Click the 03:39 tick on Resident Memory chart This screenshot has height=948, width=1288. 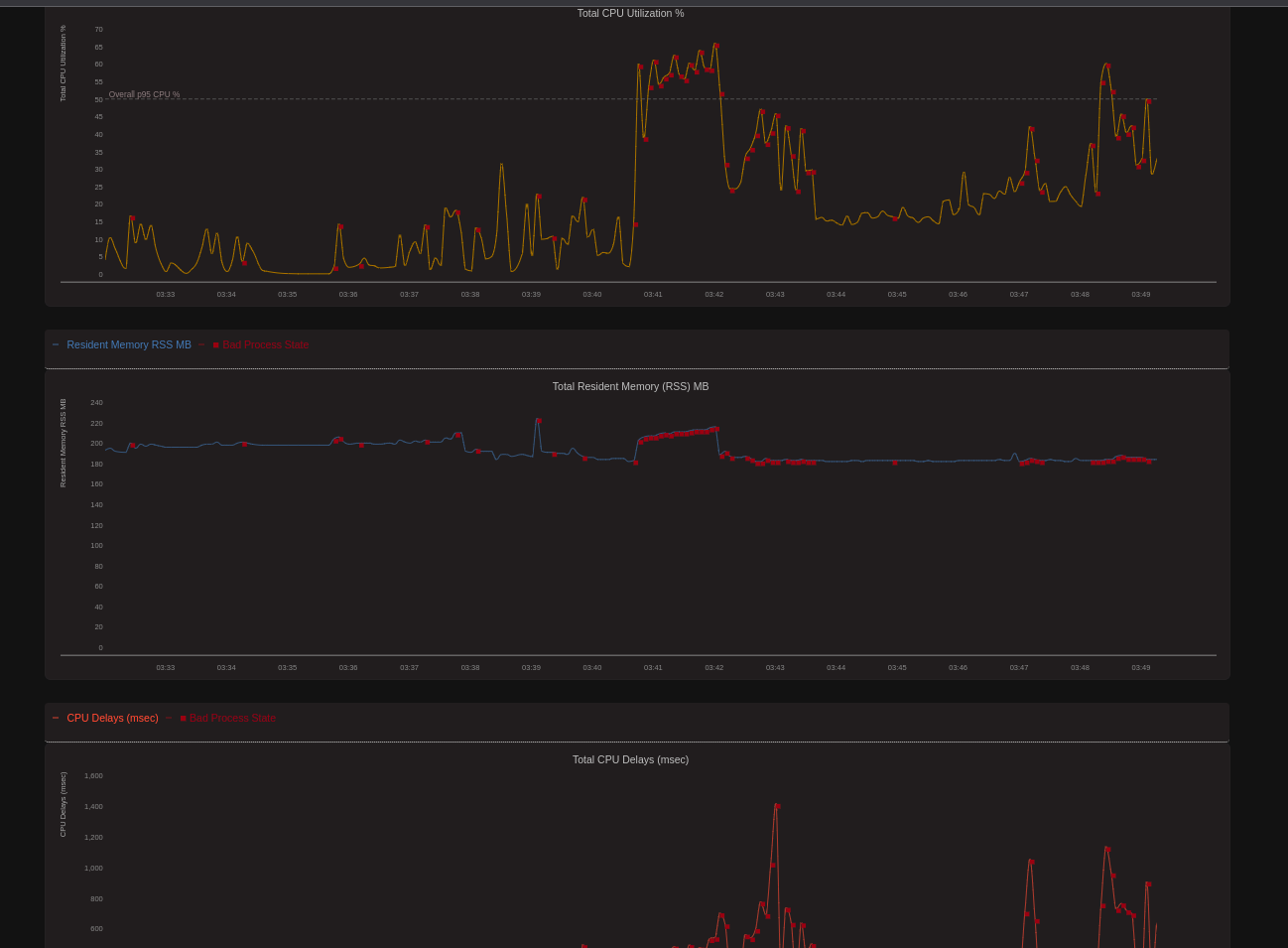(531, 667)
